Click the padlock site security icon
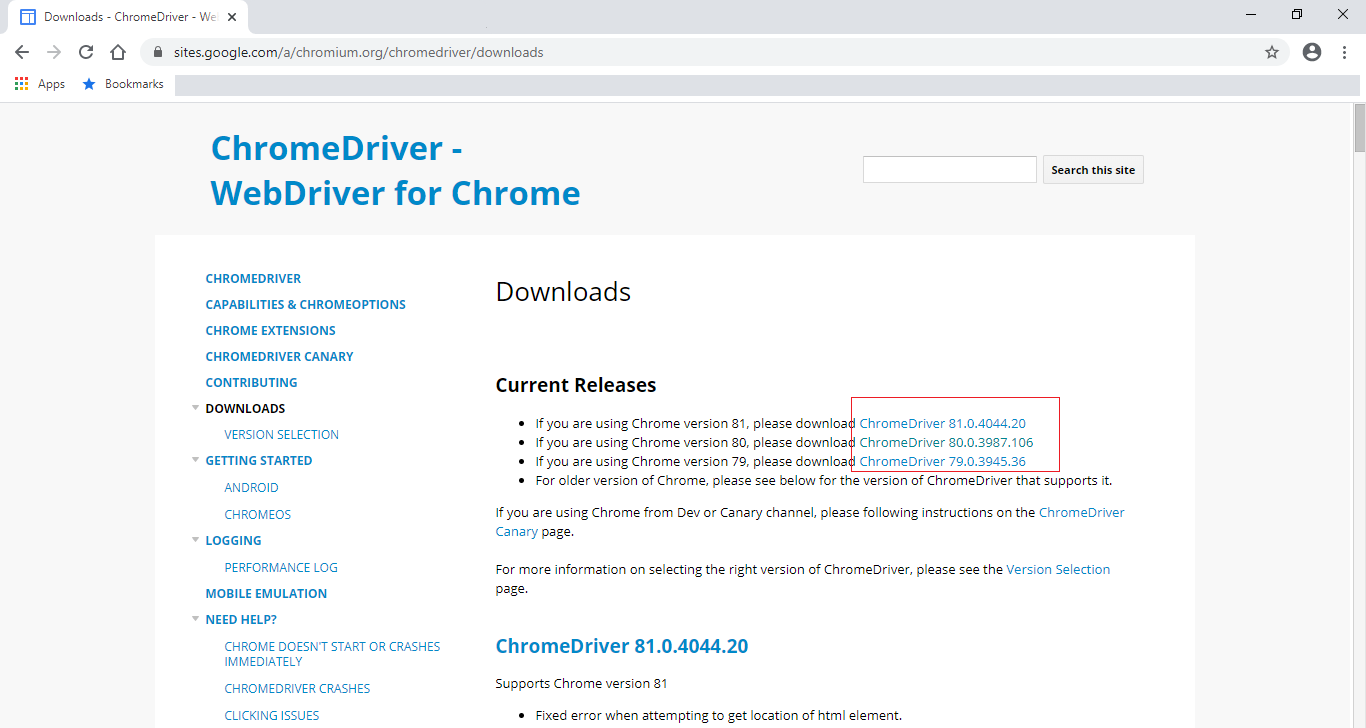 (x=158, y=52)
